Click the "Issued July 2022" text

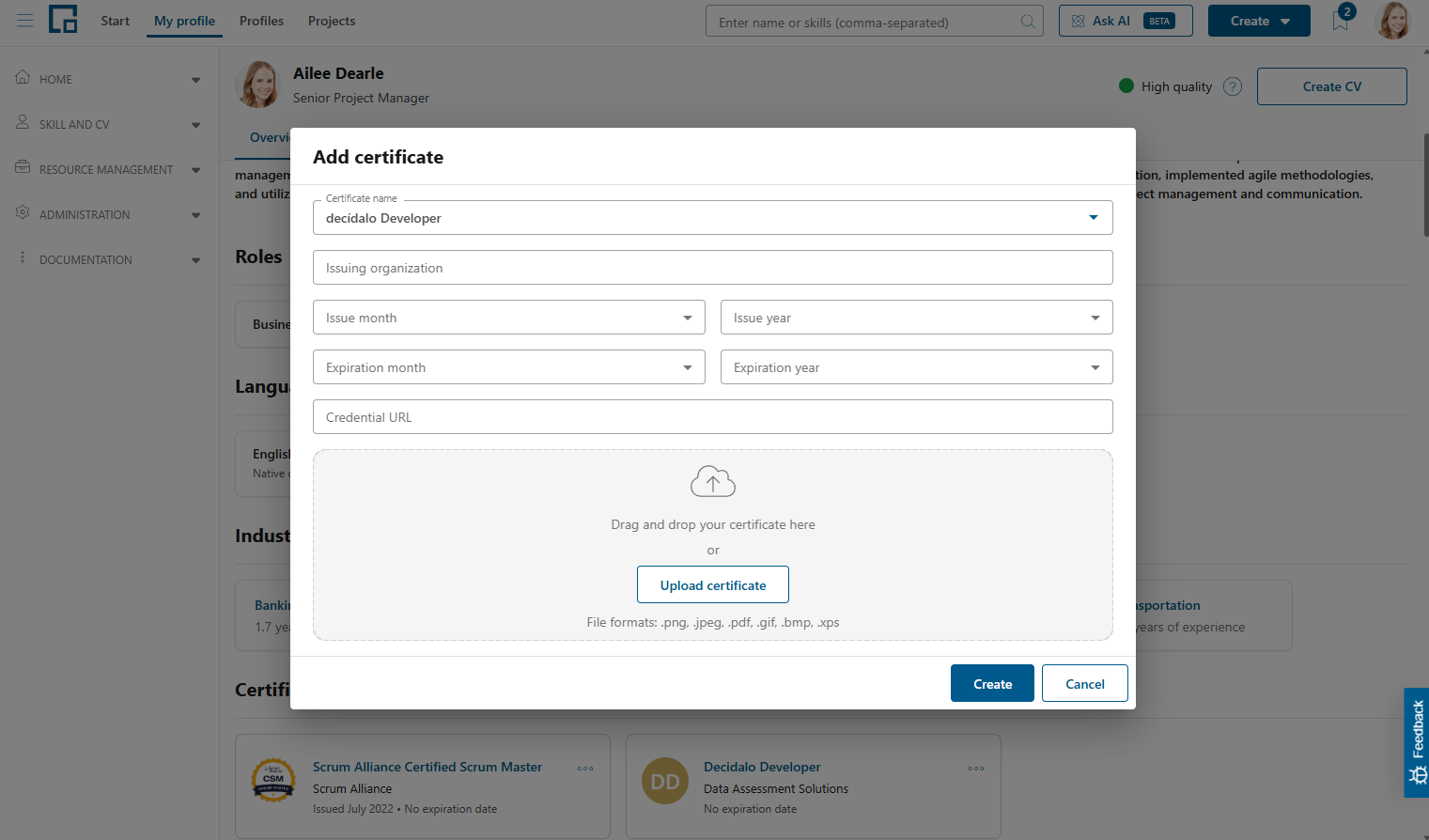pos(353,809)
